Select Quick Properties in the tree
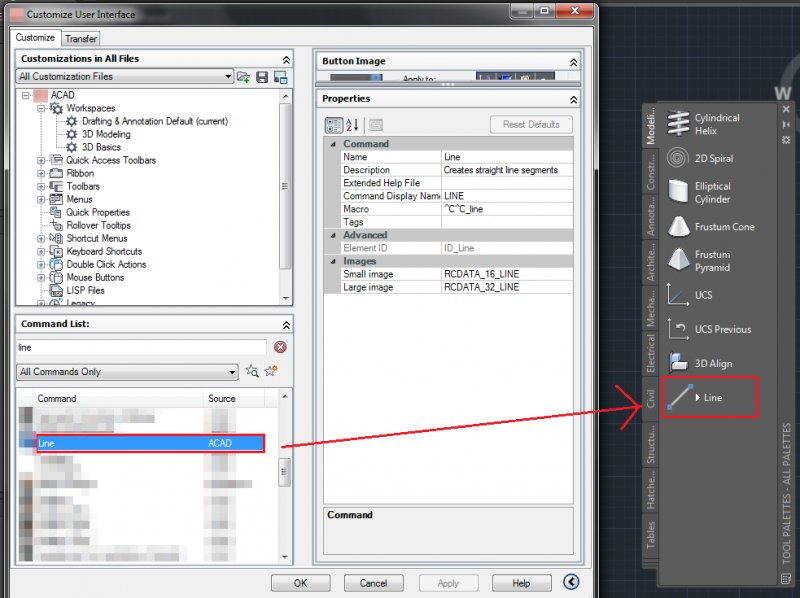800x598 pixels. point(98,212)
